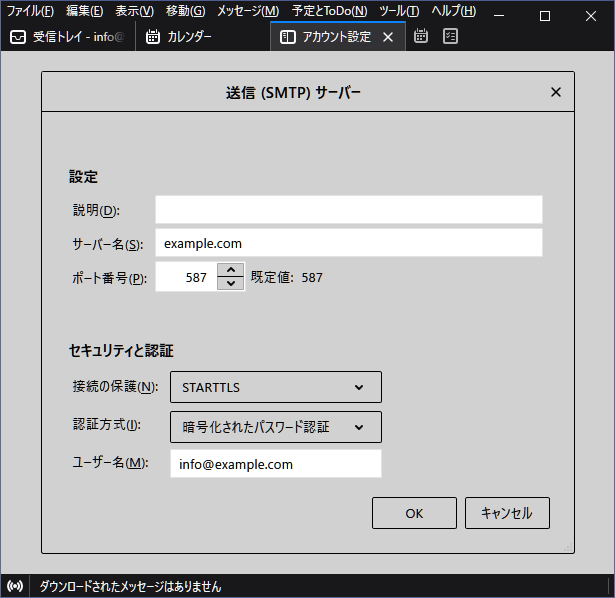Increase port number with up arrow
This screenshot has height=598, width=615.
point(231,271)
